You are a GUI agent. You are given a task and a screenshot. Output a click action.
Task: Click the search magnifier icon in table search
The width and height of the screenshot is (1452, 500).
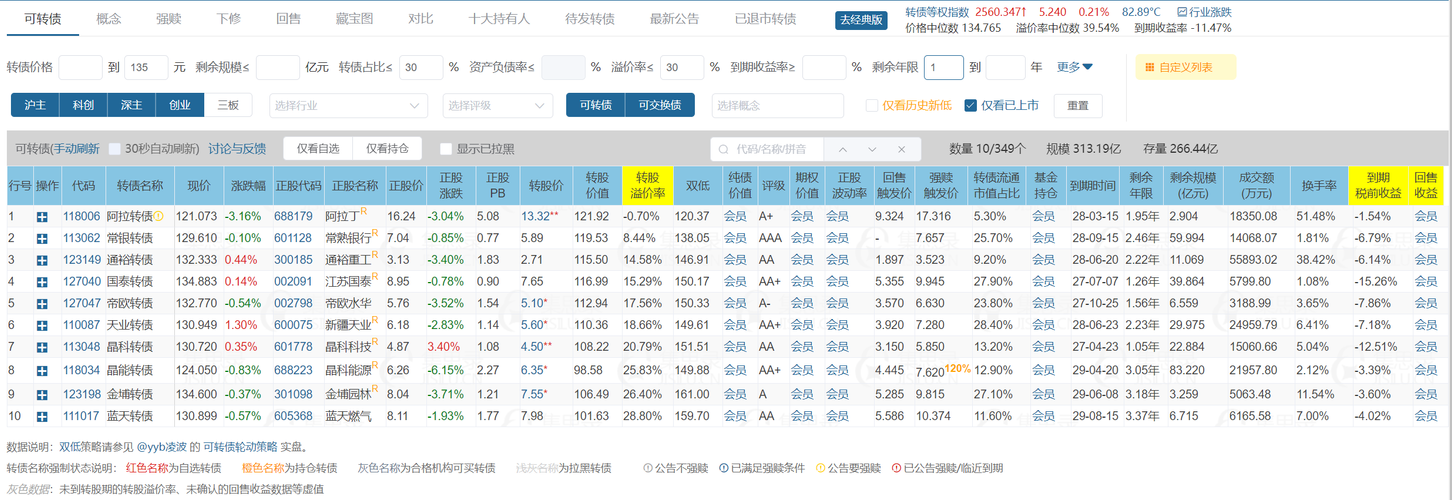(724, 149)
